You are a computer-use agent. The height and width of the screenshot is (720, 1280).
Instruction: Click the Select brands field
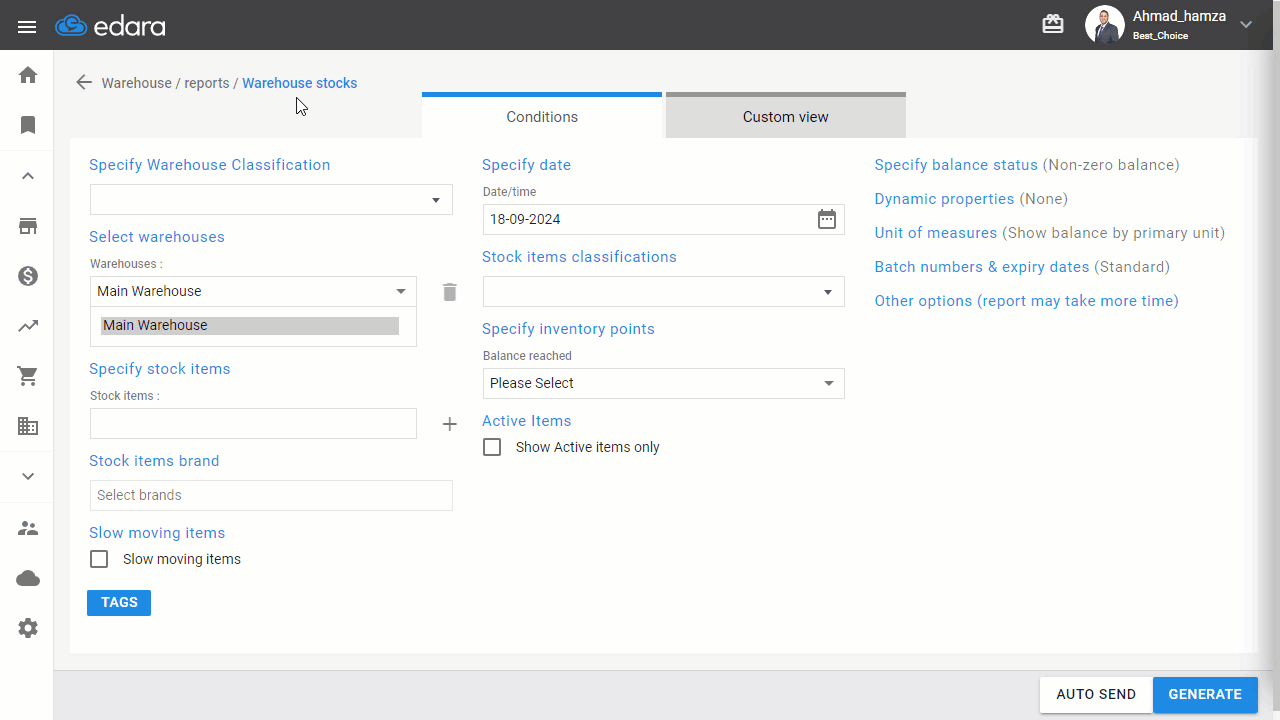point(271,495)
